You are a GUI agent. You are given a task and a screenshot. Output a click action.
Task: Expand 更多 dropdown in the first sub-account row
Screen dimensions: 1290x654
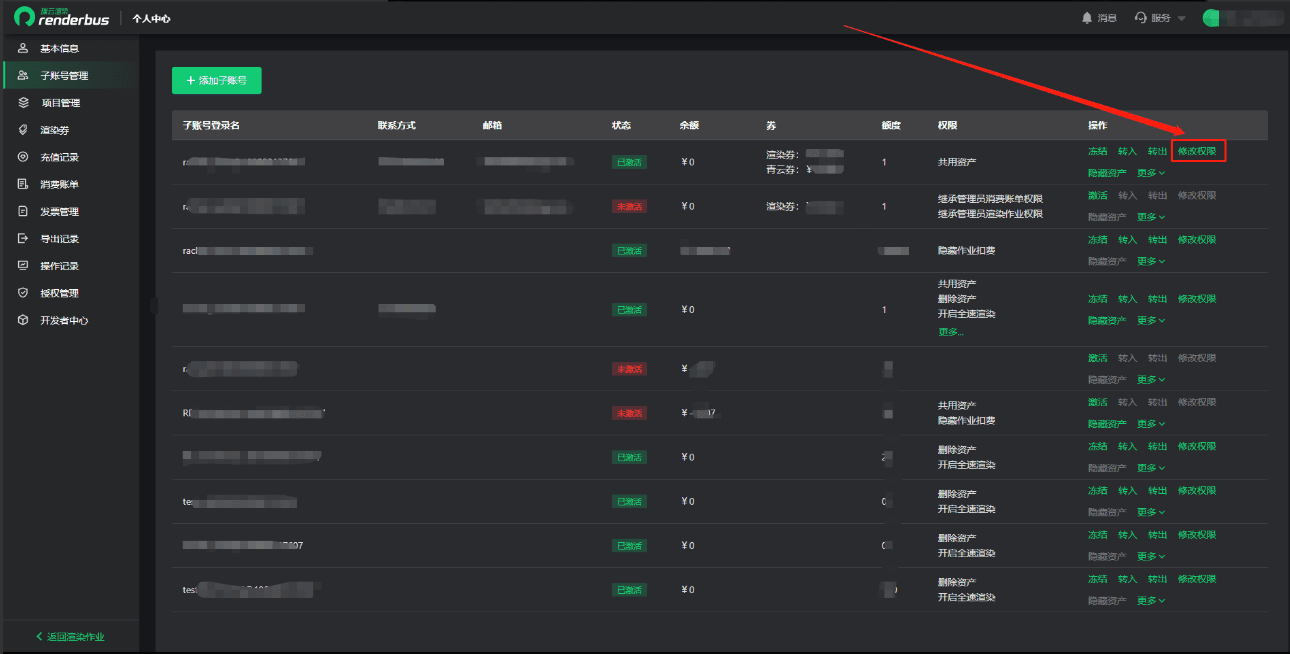pos(1151,173)
